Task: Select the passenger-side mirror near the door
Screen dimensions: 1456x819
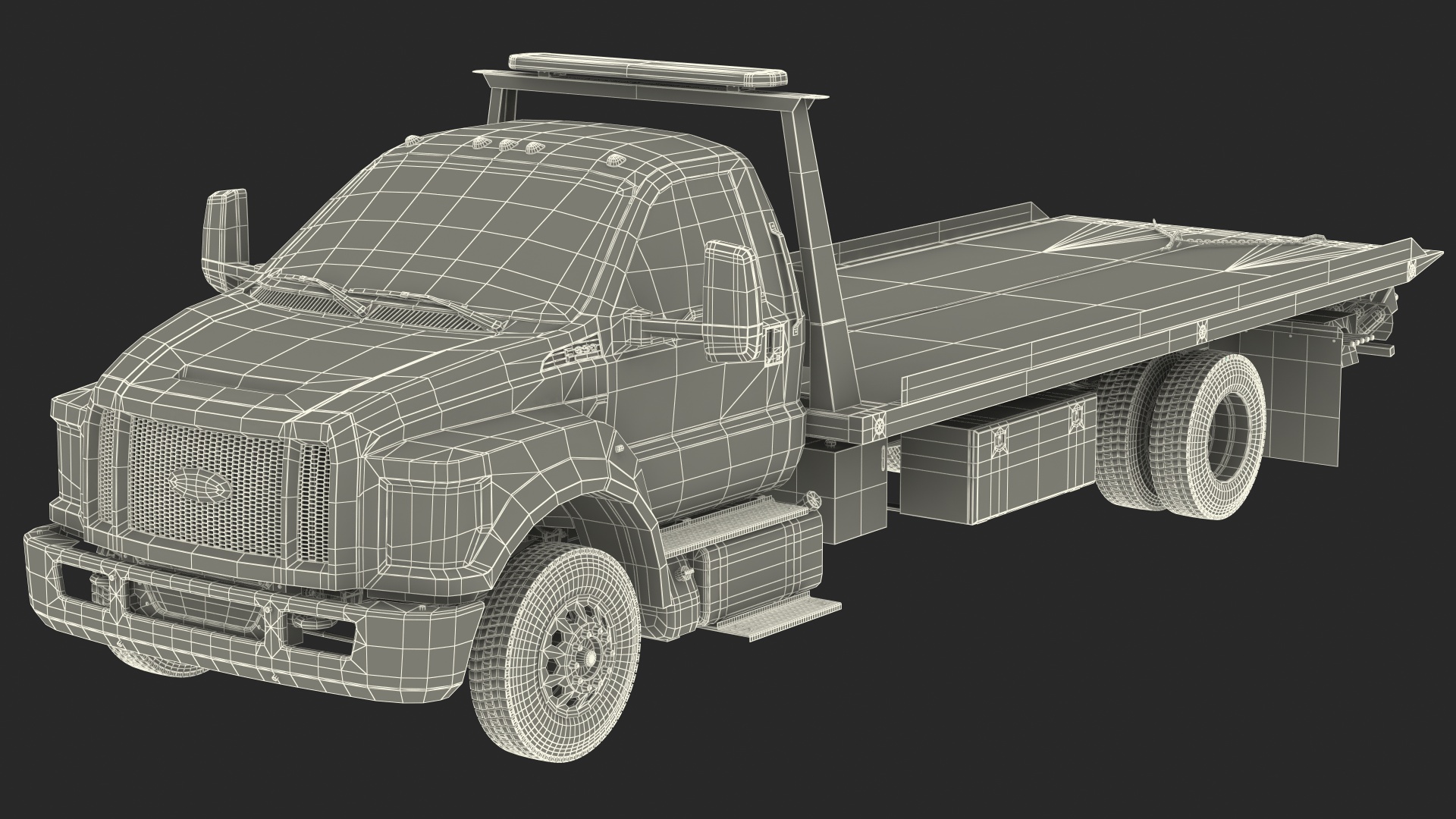Action: coord(731,301)
